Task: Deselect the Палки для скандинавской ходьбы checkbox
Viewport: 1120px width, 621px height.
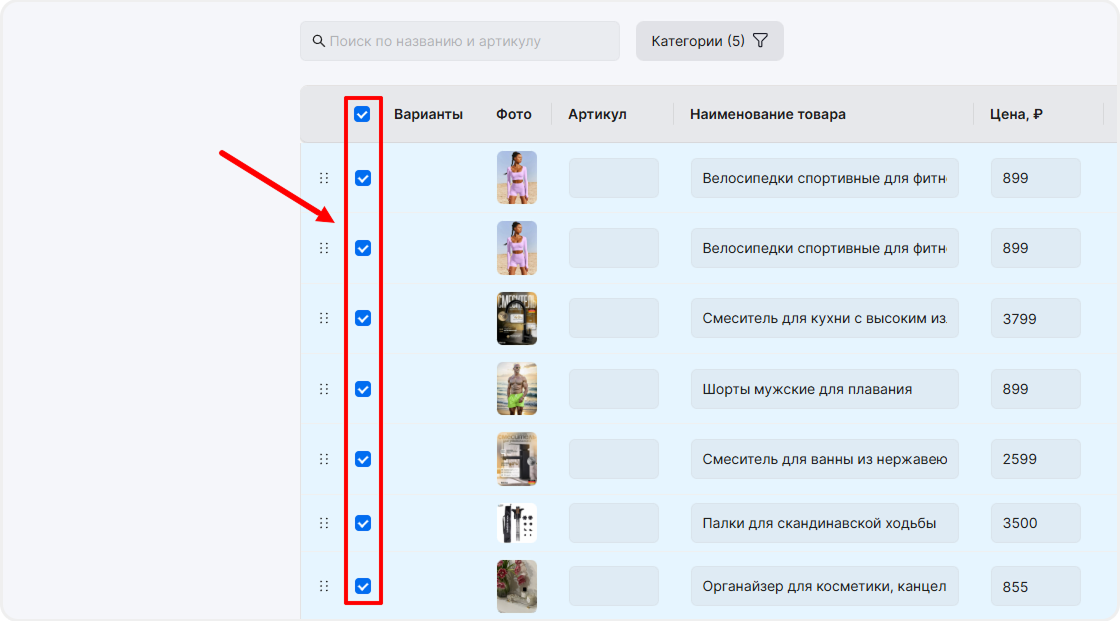Action: click(363, 523)
